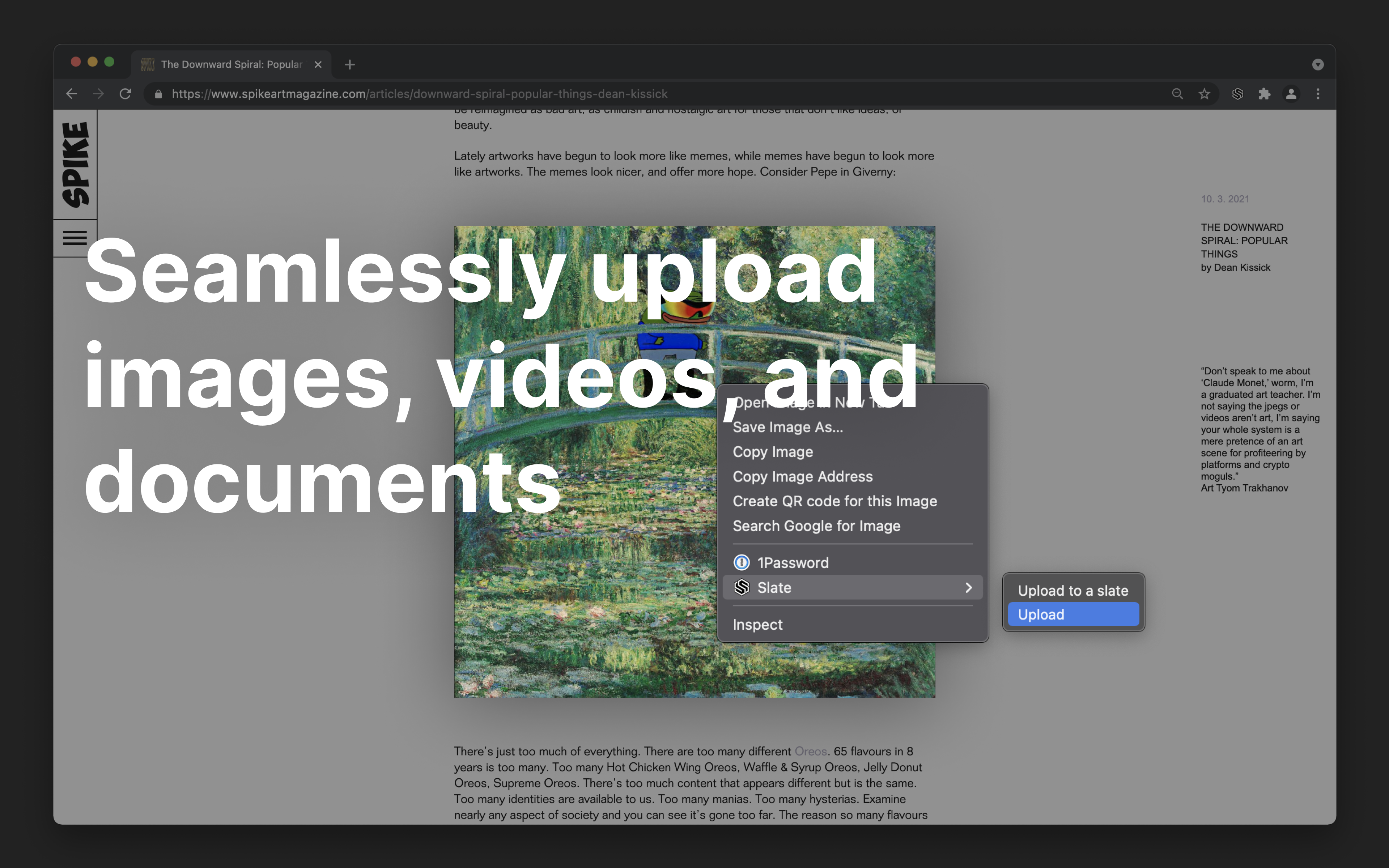The width and height of the screenshot is (1389, 868).
Task: Open the Slate extension icon in toolbar
Action: pyautogui.click(x=1237, y=94)
